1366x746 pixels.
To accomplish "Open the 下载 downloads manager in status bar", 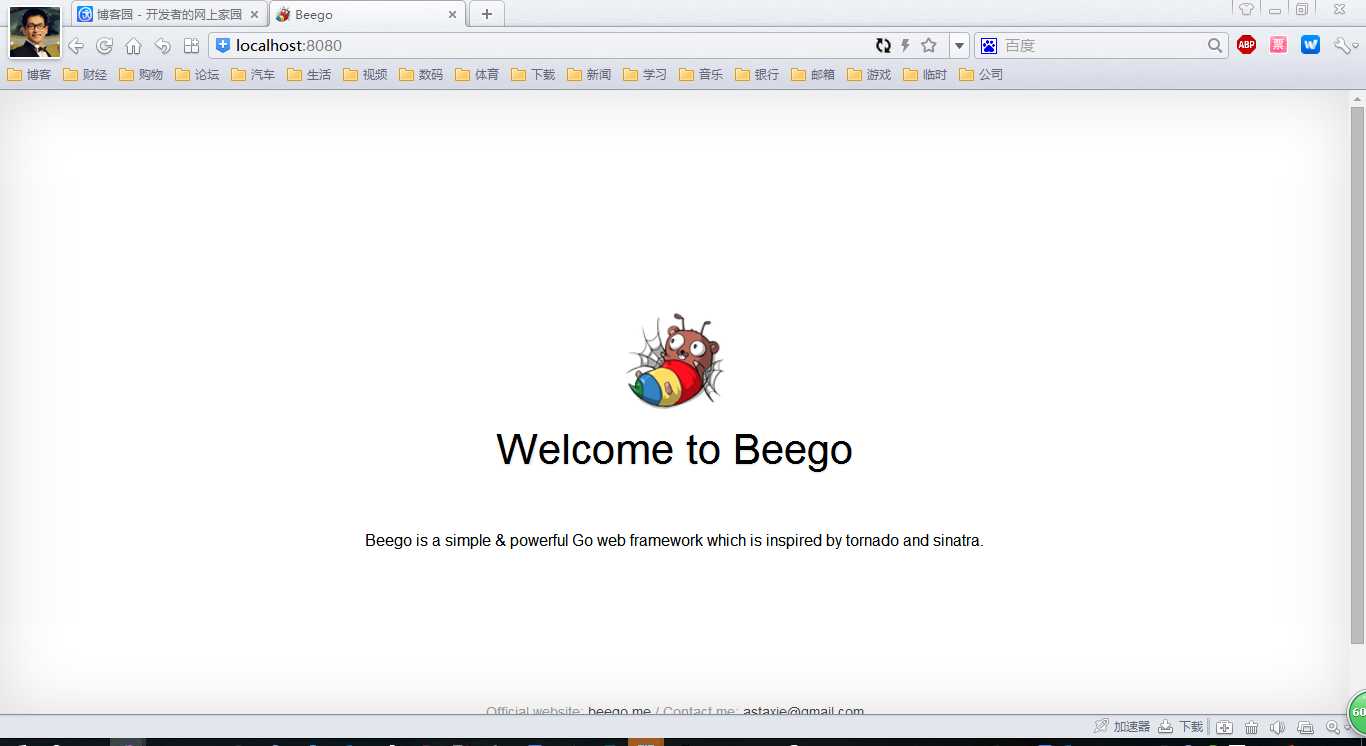I will 1181,727.
